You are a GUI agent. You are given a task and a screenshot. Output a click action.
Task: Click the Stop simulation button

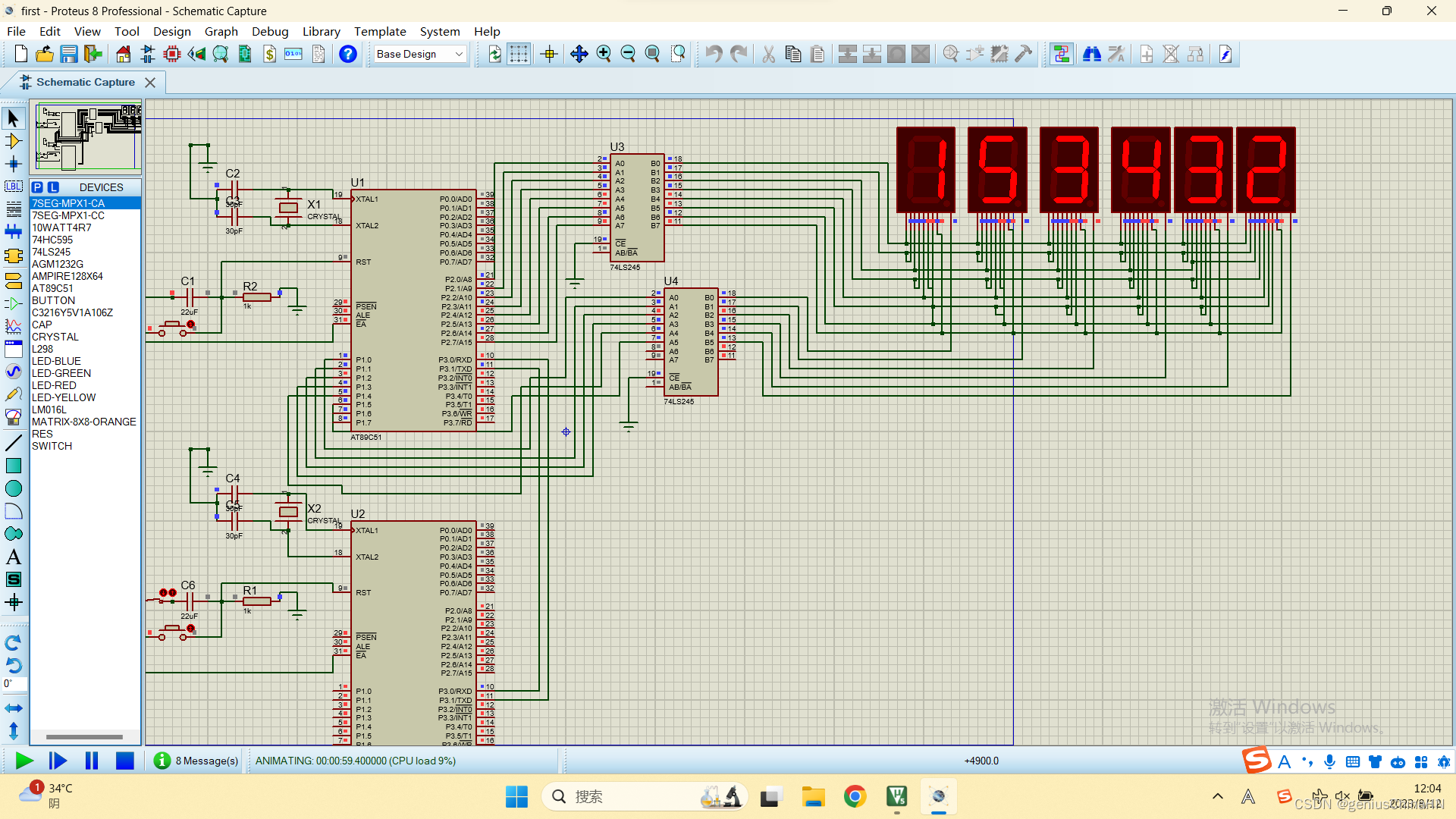125,761
